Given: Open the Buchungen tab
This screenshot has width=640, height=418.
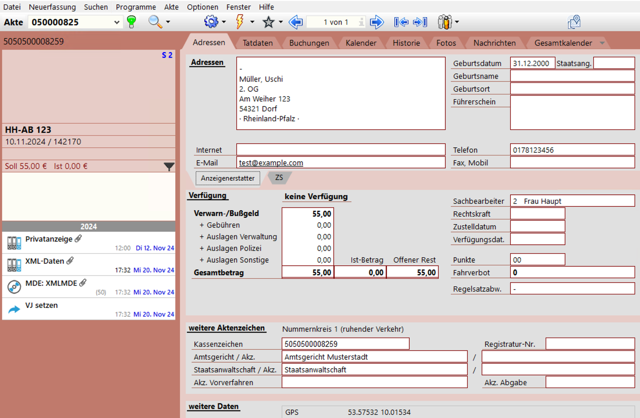Looking at the screenshot, I should (x=309, y=43).
